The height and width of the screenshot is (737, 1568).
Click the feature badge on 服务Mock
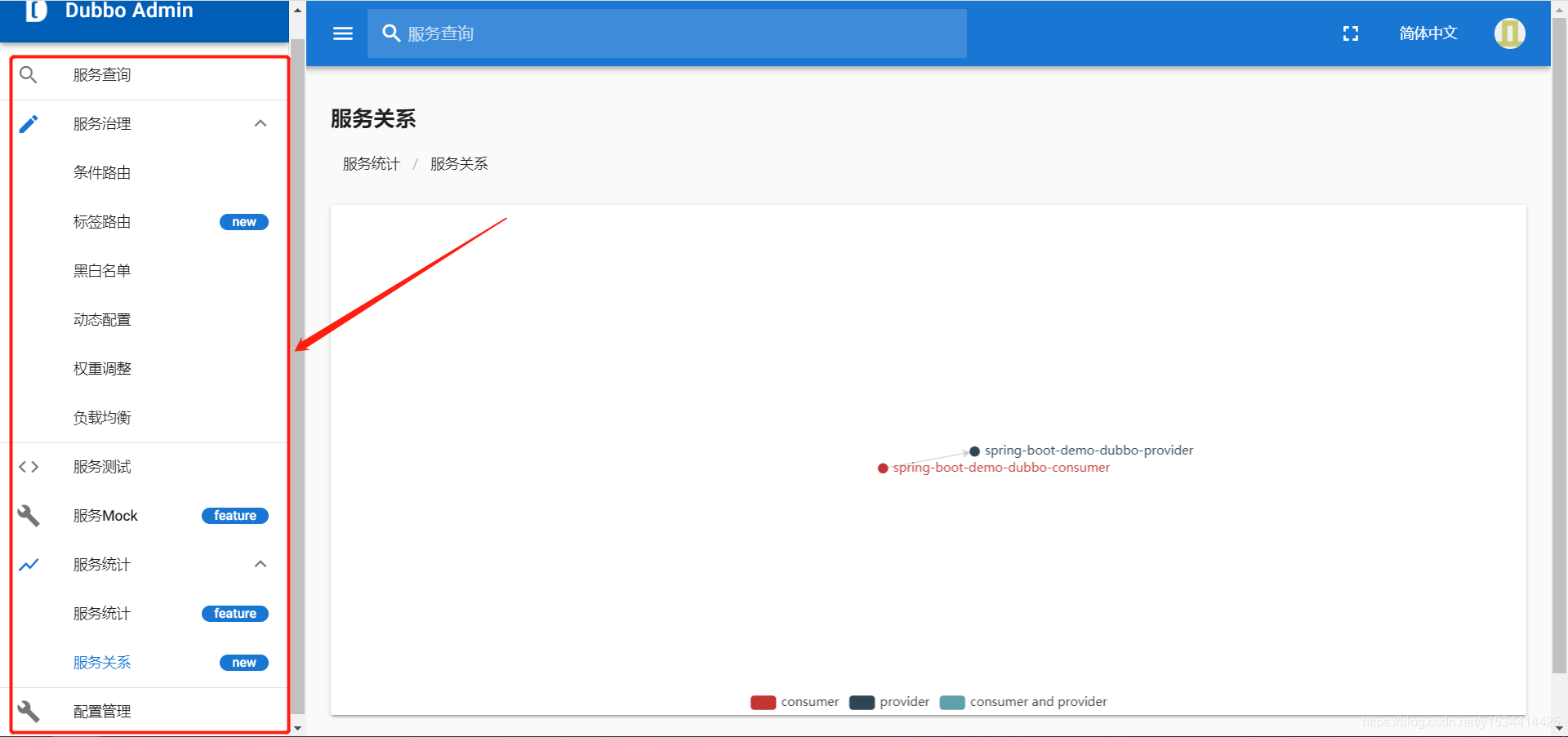pos(235,516)
